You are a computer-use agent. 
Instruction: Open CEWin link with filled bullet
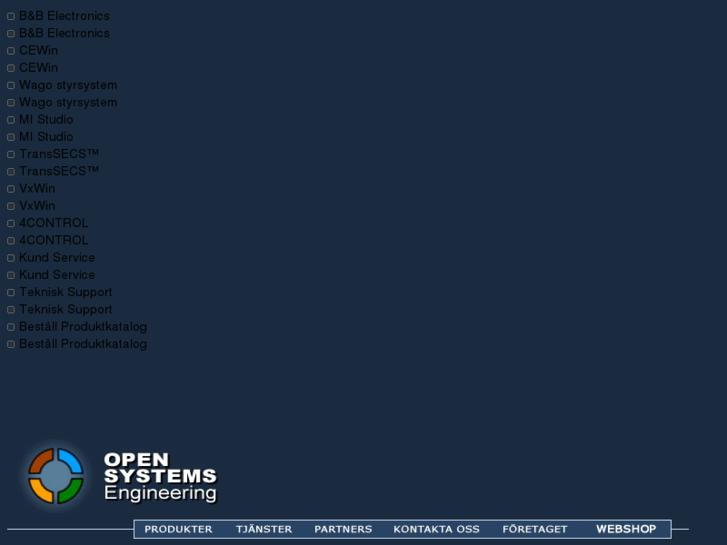click(x=38, y=68)
